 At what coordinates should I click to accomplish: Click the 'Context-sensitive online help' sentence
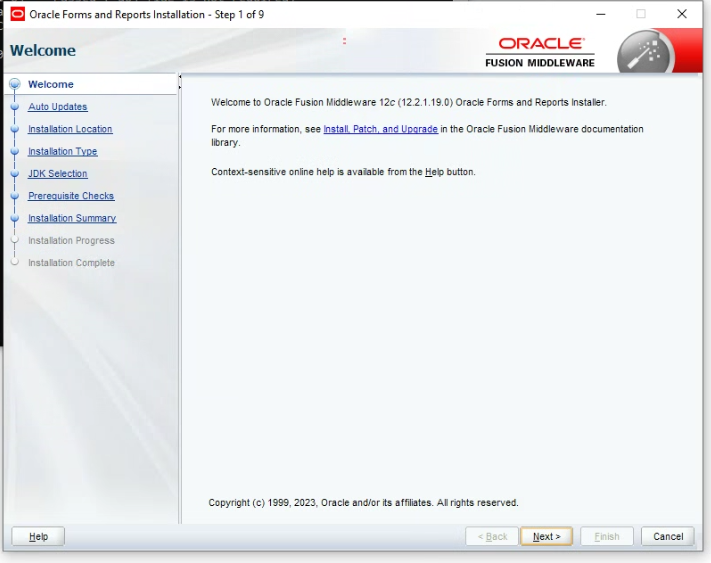tap(343, 172)
